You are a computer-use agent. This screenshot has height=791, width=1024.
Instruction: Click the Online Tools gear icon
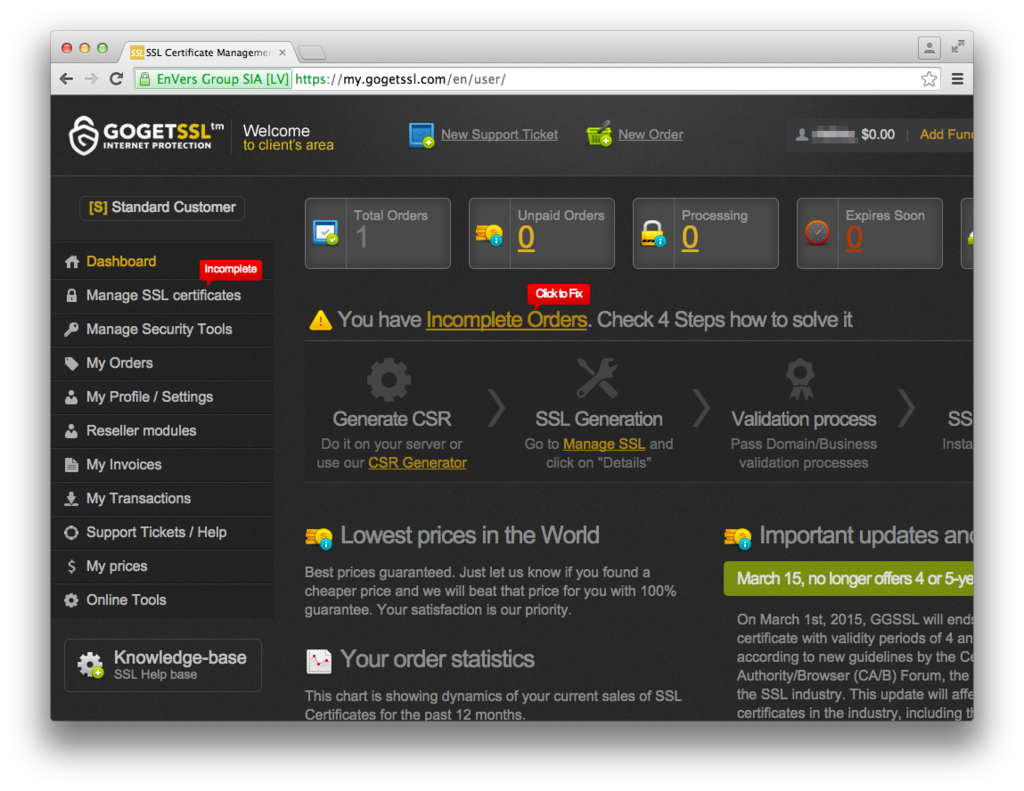coord(72,600)
